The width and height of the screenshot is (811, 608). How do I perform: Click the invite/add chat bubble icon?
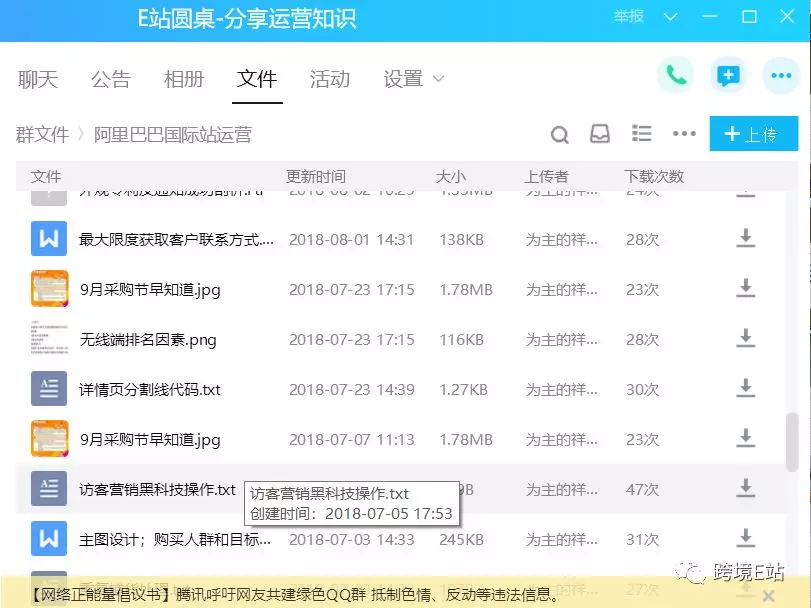[x=728, y=76]
